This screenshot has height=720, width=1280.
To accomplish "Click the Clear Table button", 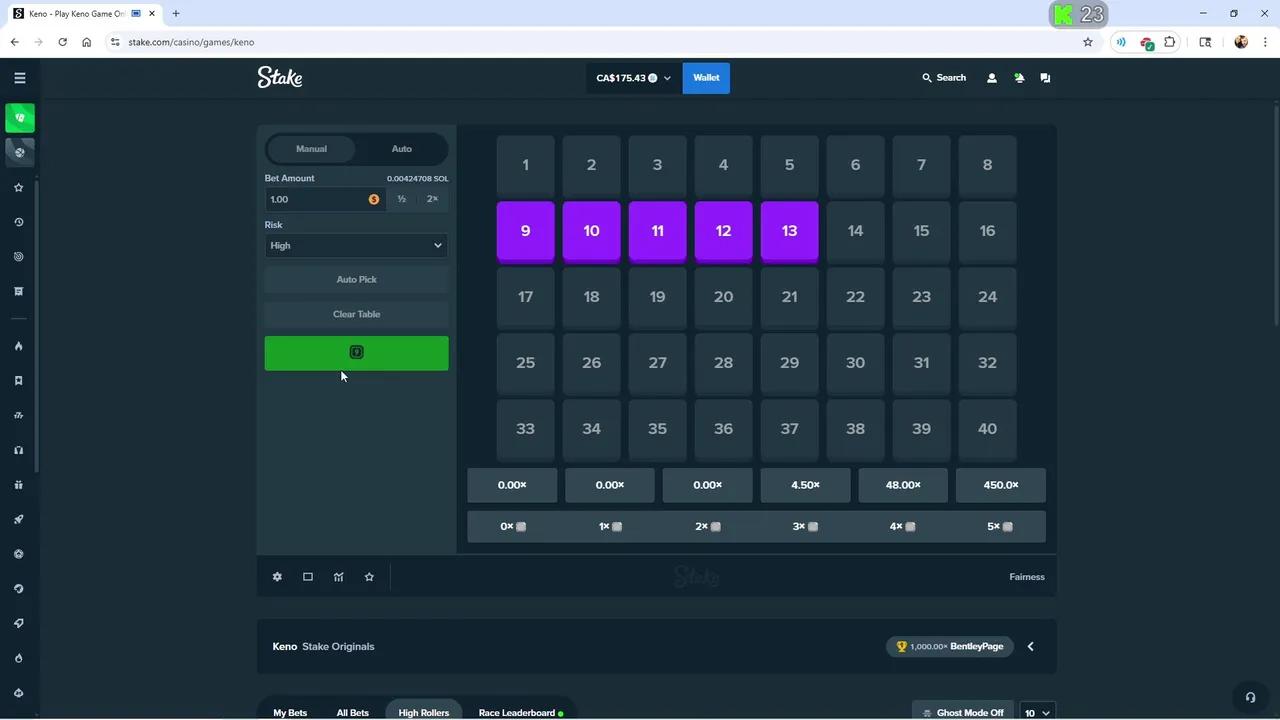I will [356, 314].
